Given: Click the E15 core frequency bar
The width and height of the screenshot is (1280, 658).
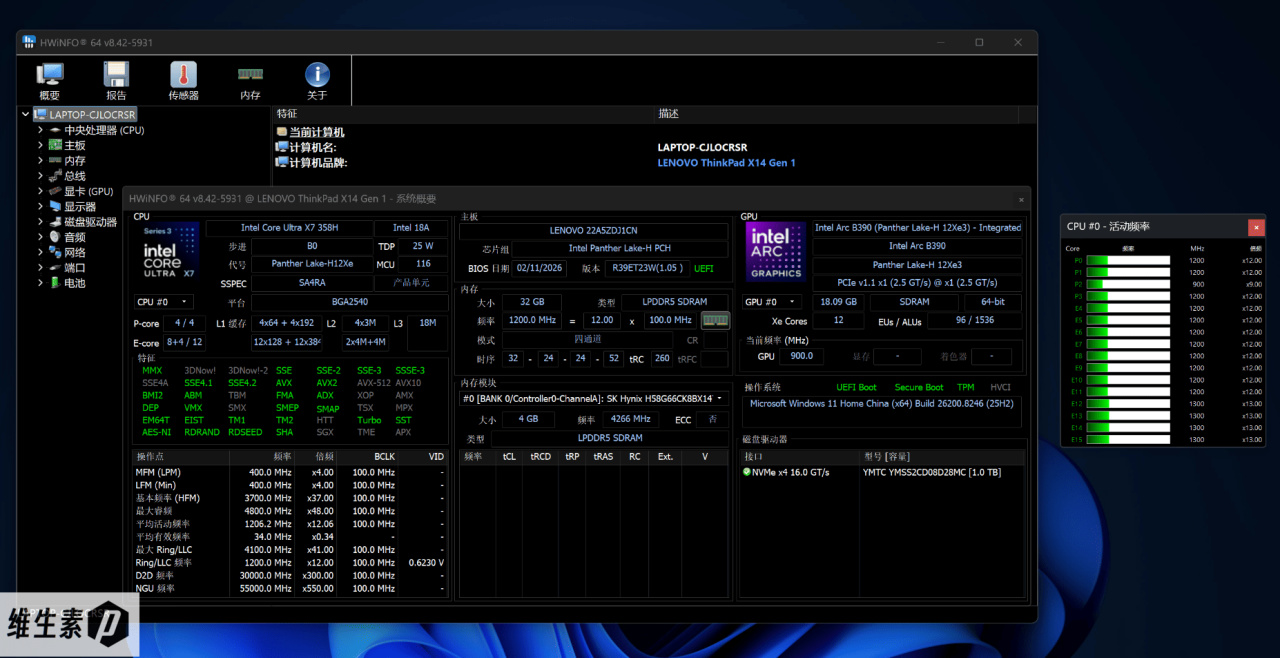Looking at the screenshot, I should pos(1128,440).
